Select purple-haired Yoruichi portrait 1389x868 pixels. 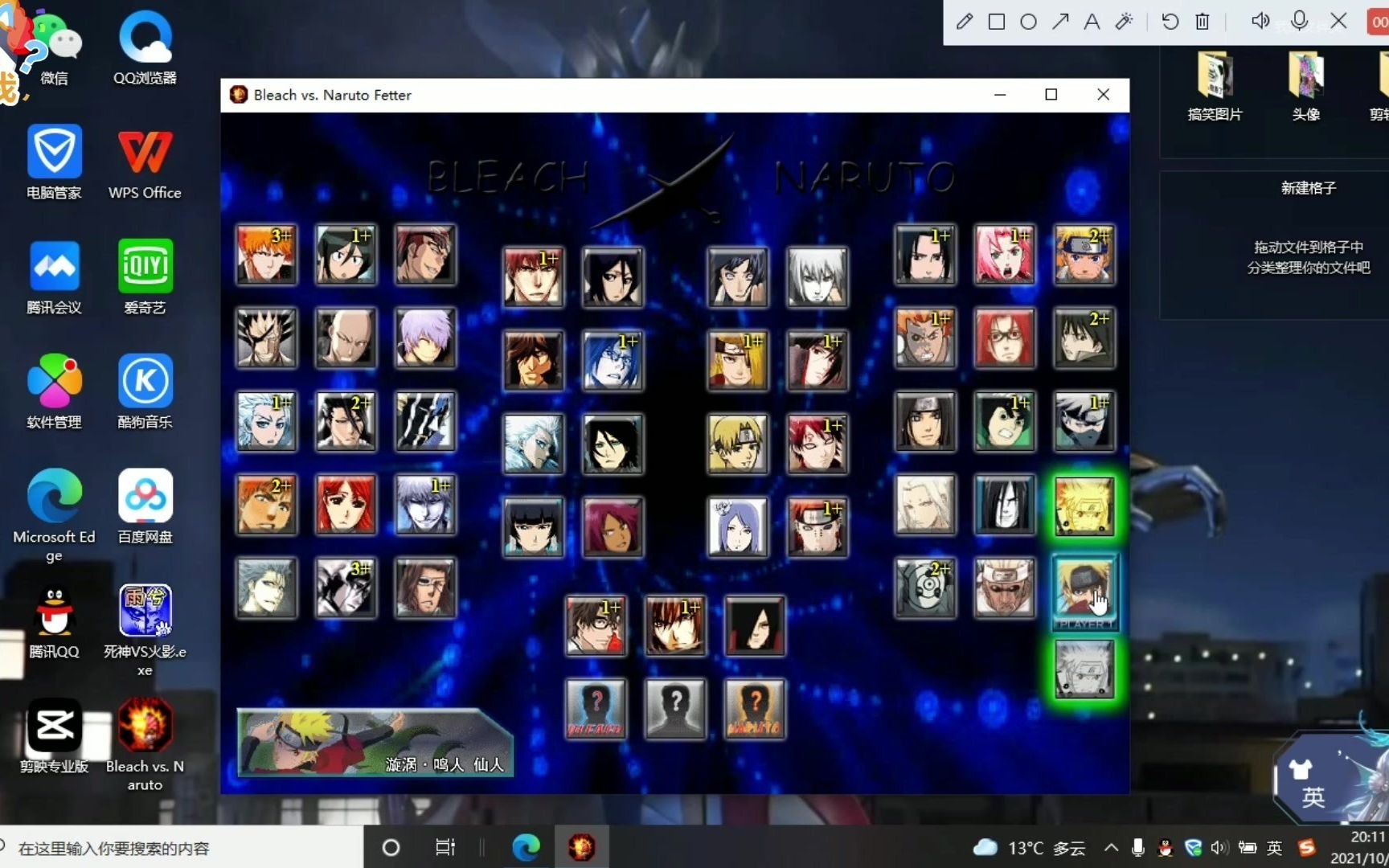click(x=613, y=528)
